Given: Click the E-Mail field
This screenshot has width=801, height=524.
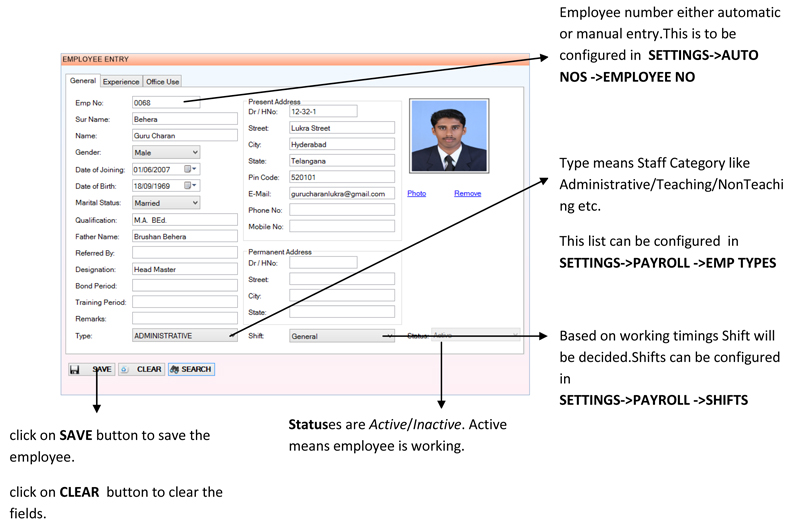Looking at the screenshot, I should click(342, 194).
